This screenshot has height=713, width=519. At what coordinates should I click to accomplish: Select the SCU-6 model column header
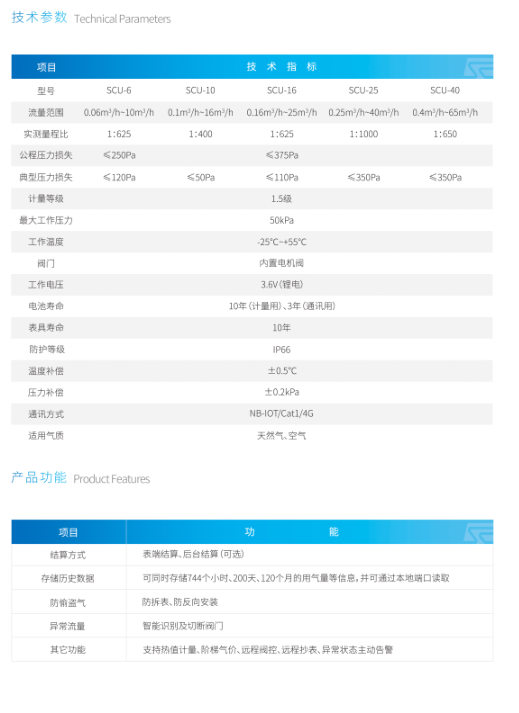pyautogui.click(x=119, y=90)
